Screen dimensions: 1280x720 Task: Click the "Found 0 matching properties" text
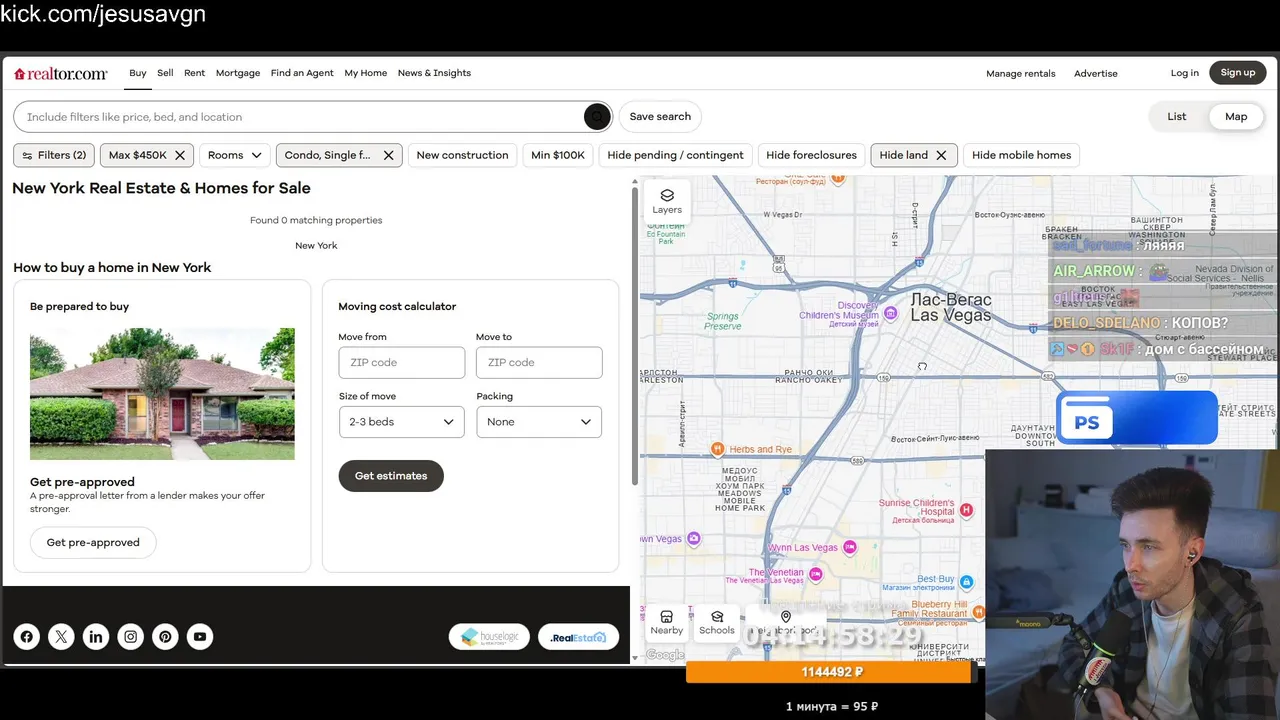[x=316, y=220]
